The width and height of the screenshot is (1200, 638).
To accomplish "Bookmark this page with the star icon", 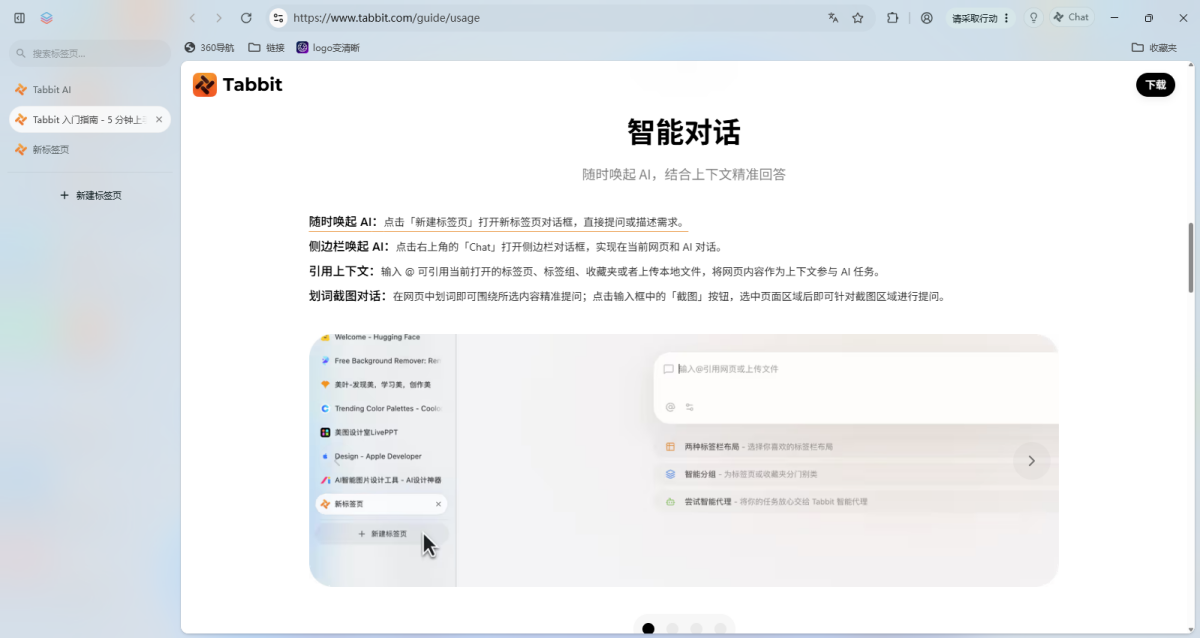I will (x=858, y=18).
